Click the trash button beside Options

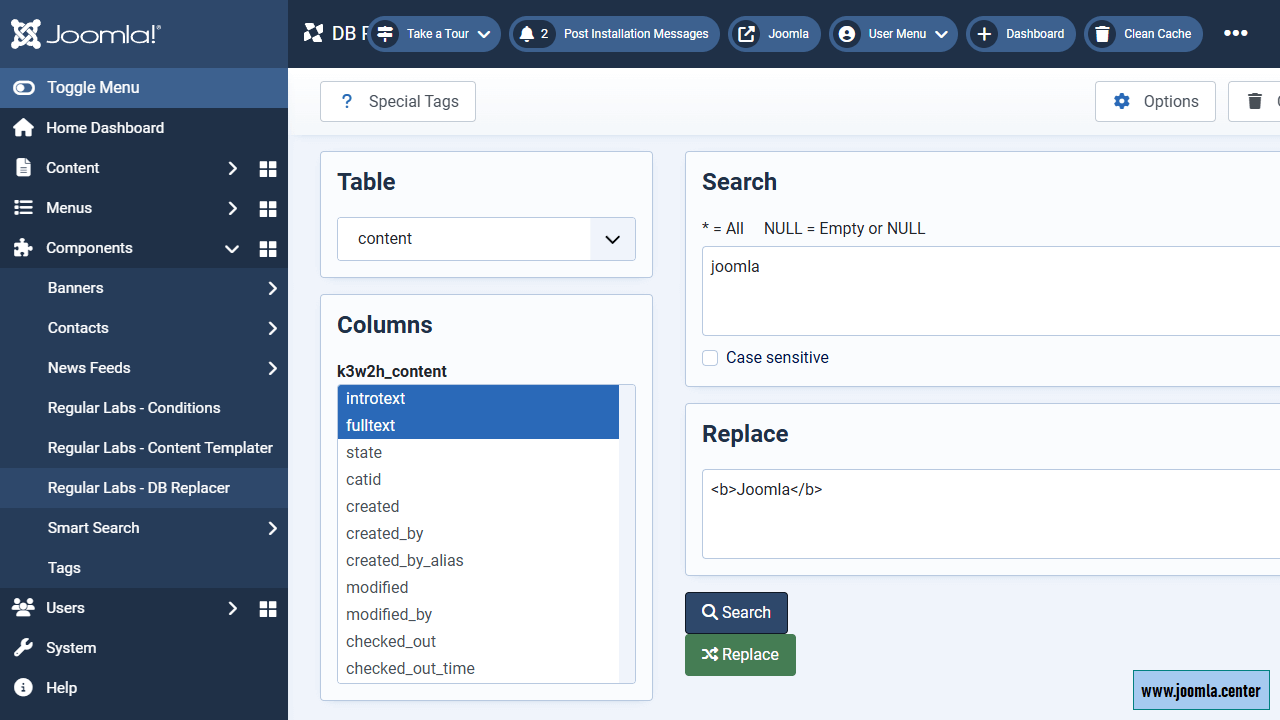pyautogui.click(x=1254, y=102)
